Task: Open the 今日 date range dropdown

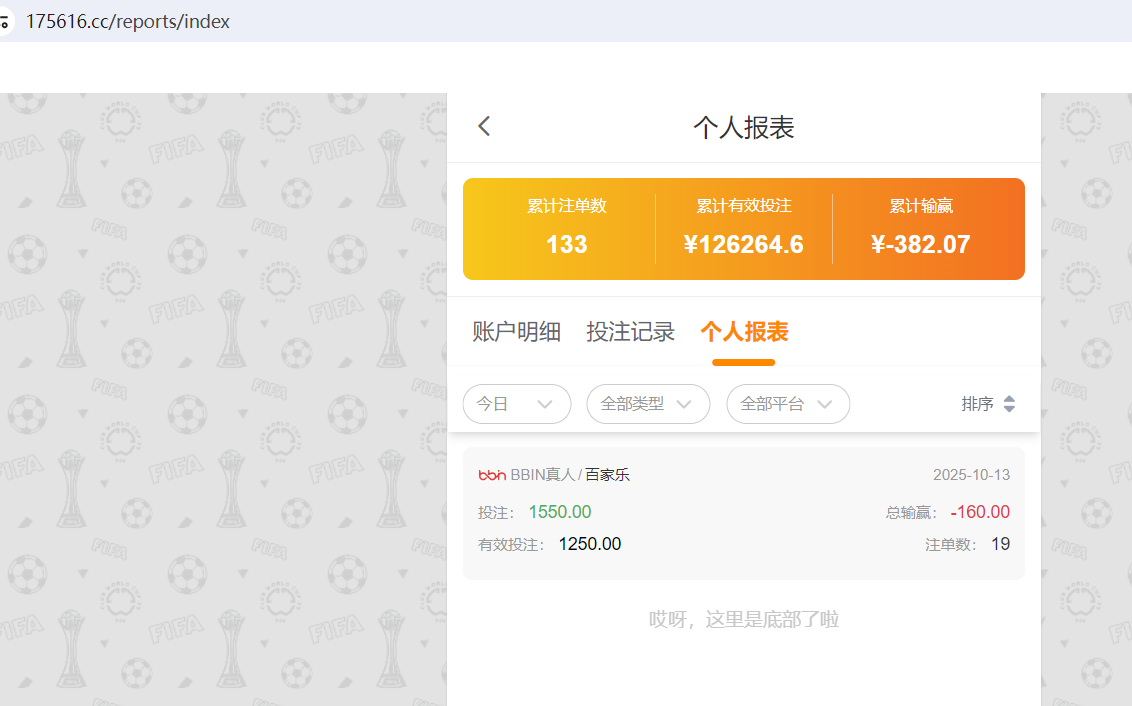Action: pyautogui.click(x=517, y=403)
